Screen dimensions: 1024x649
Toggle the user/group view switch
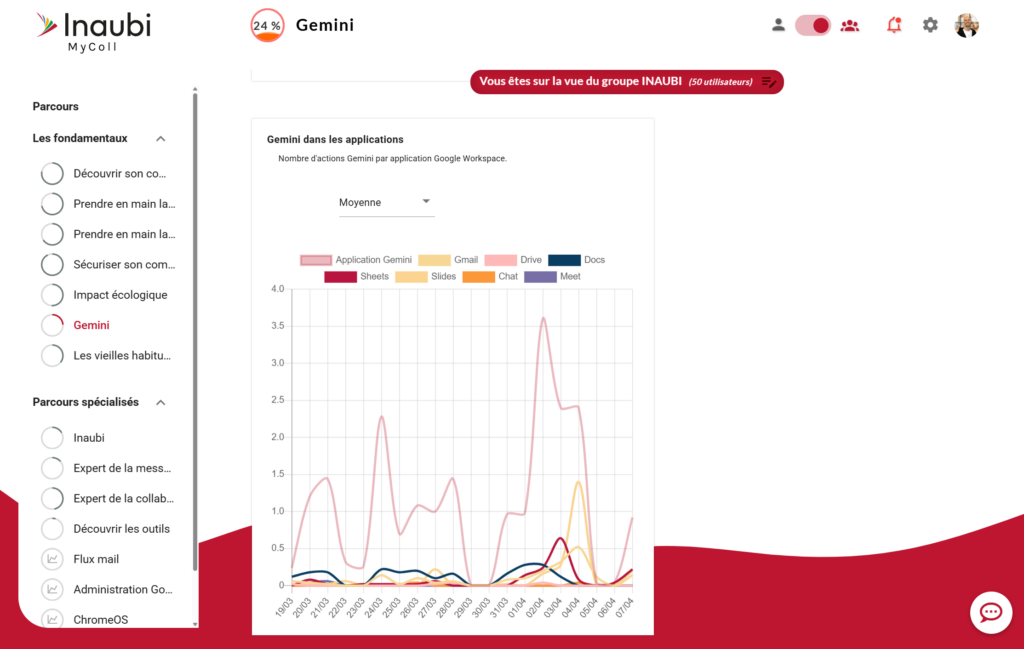tap(812, 25)
